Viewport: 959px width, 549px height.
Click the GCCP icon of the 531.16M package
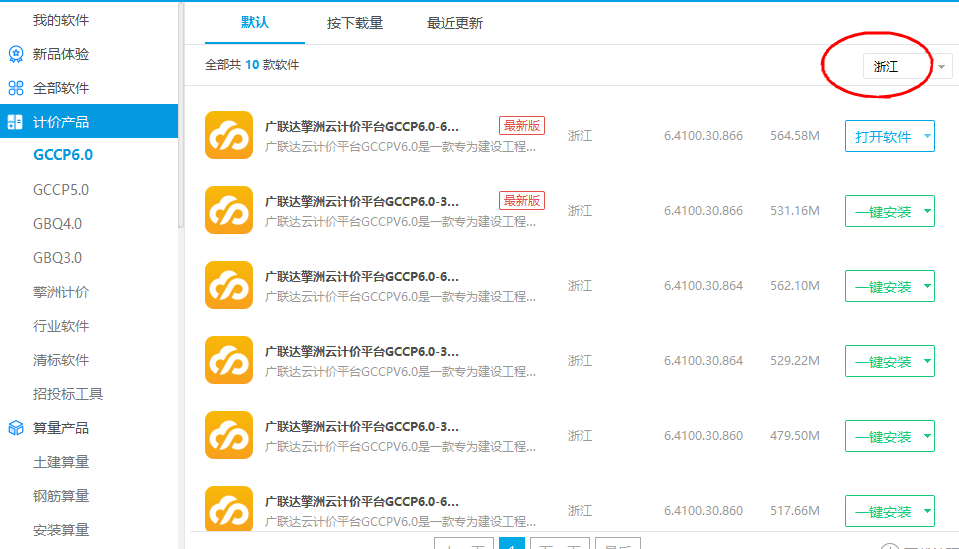point(229,210)
